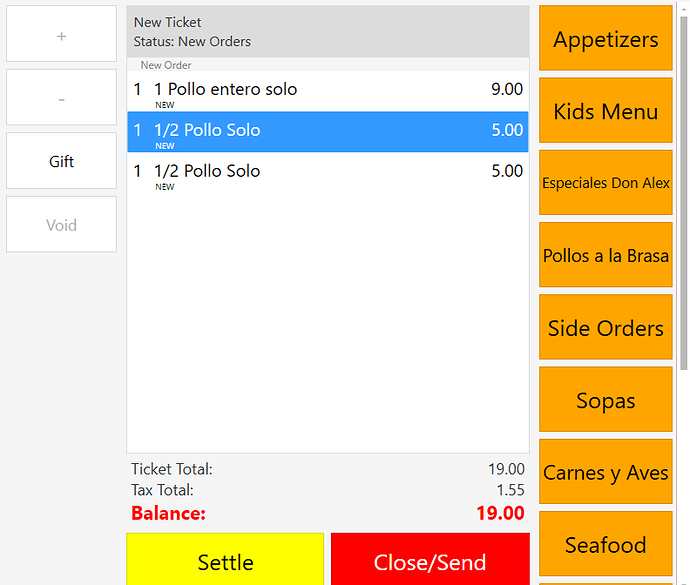Open the Sopas category

tap(606, 399)
